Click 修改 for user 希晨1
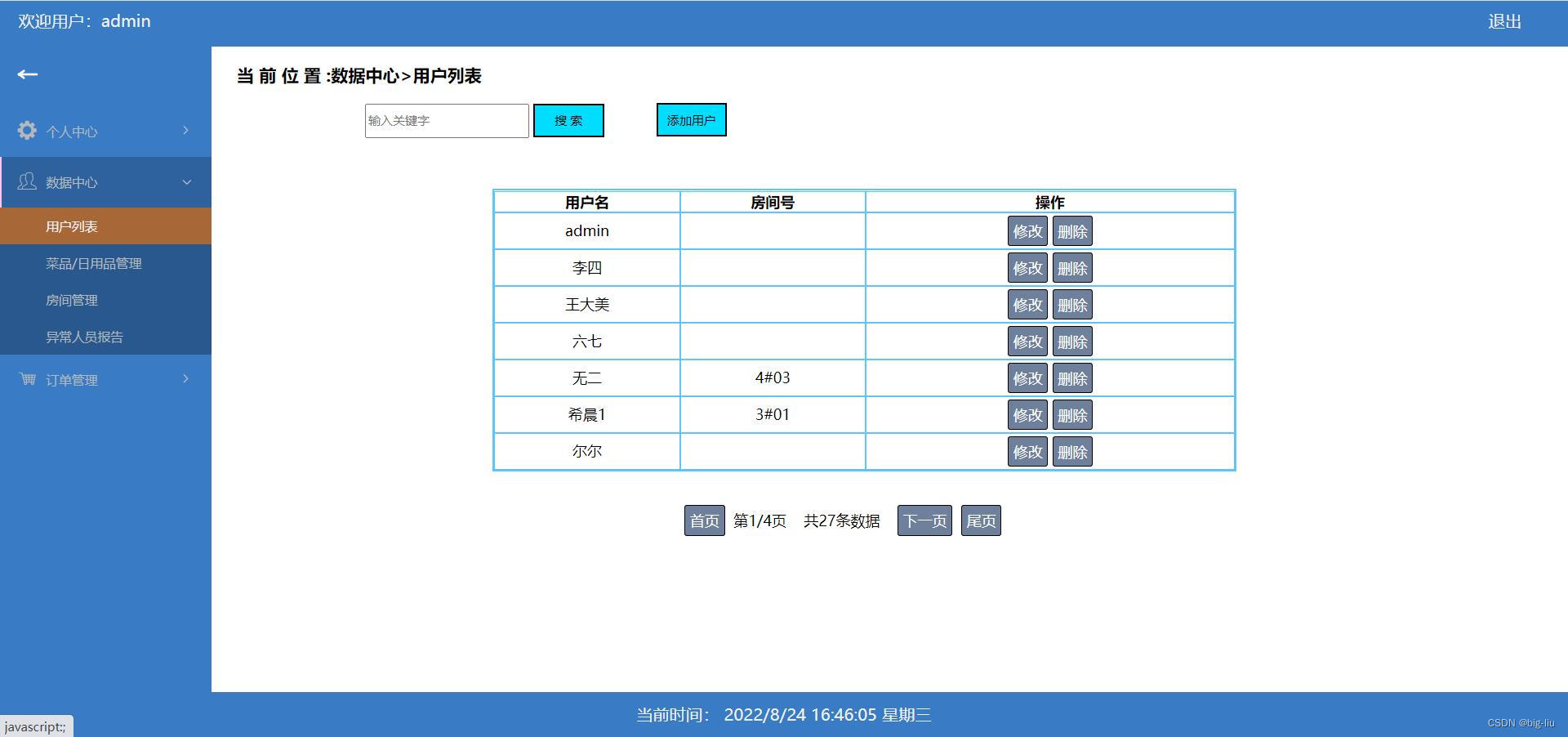 click(1027, 415)
